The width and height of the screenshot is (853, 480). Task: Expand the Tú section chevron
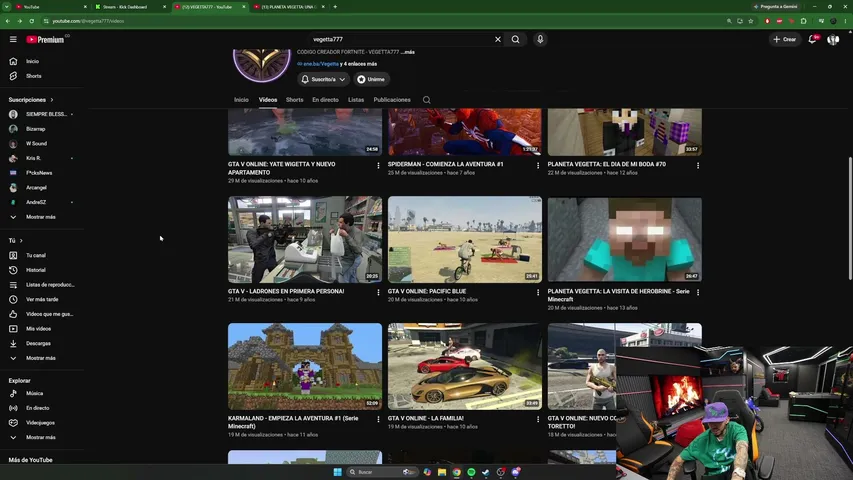[x=21, y=240]
